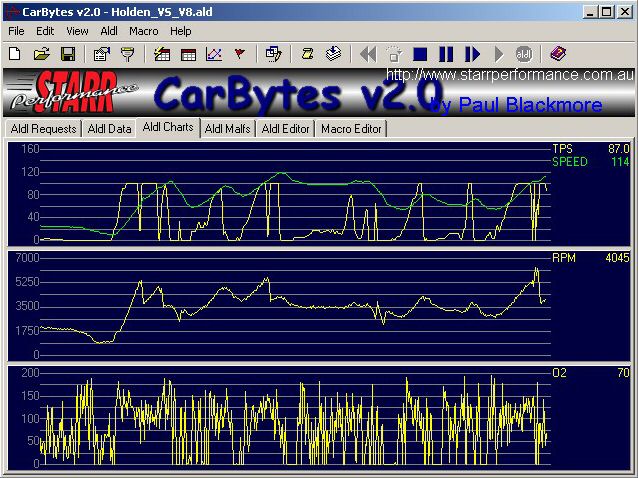Click the STARR Performance logo

click(x=74, y=92)
